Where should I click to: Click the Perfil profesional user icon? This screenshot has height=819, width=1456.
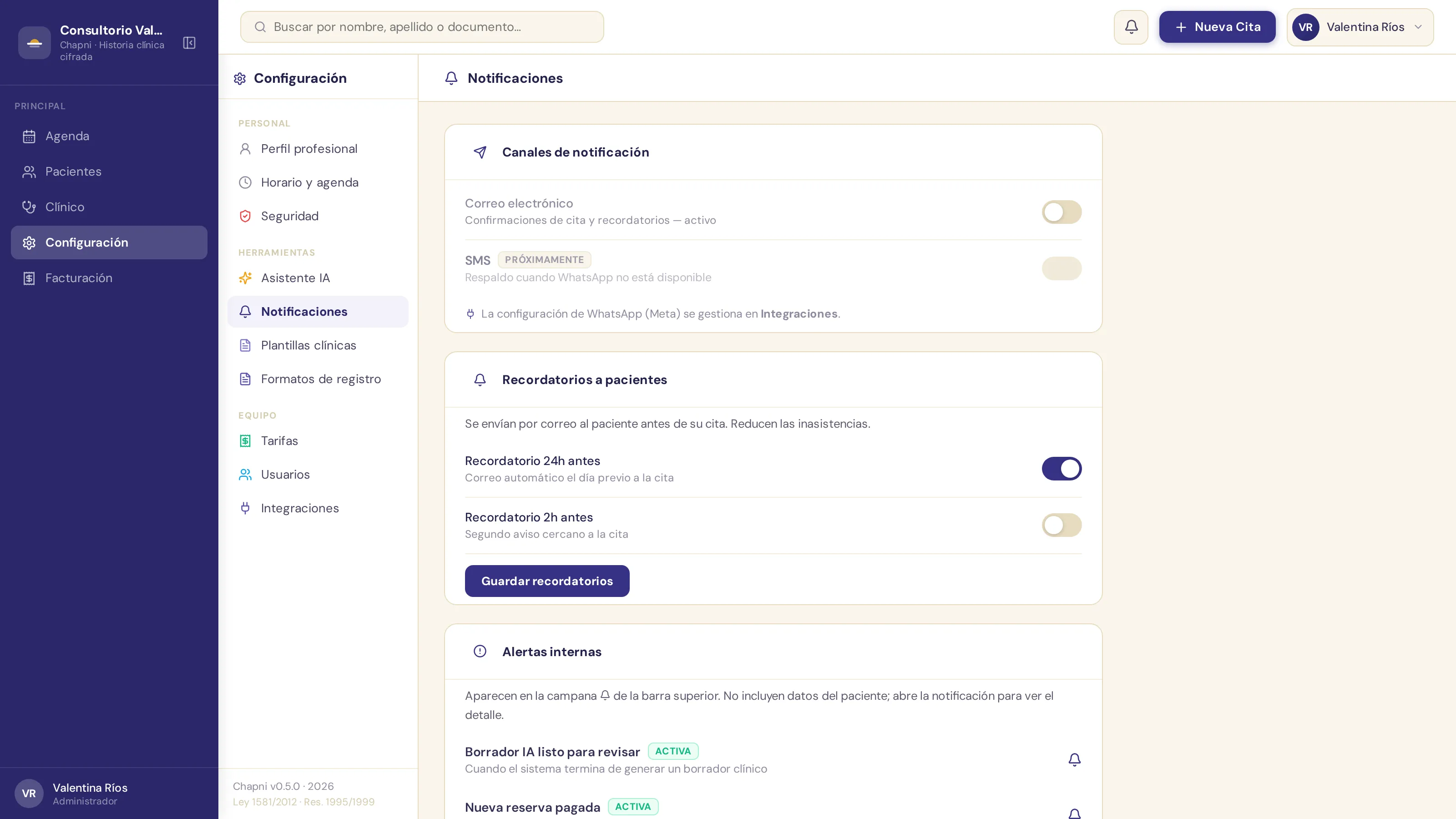point(245,149)
